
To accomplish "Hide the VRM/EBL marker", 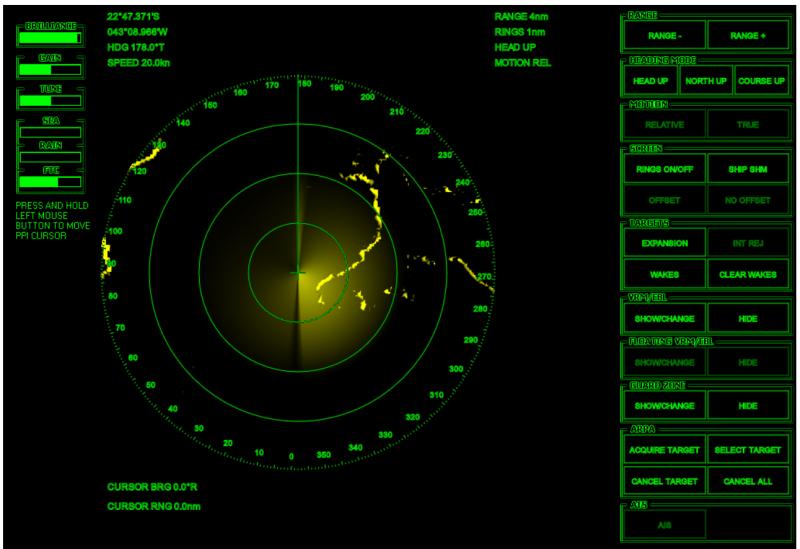I will [748, 318].
